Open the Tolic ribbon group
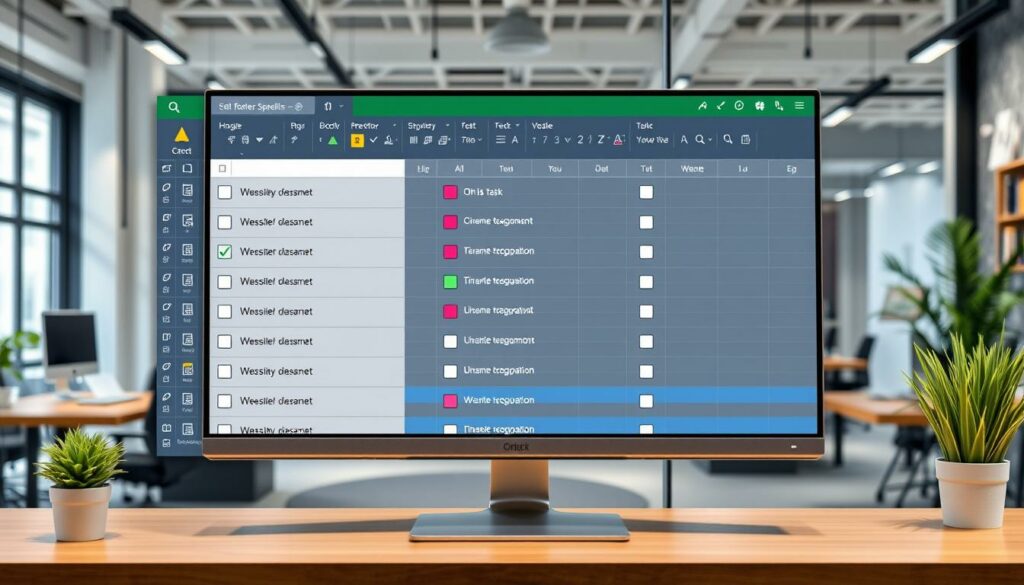 pyautogui.click(x=645, y=125)
